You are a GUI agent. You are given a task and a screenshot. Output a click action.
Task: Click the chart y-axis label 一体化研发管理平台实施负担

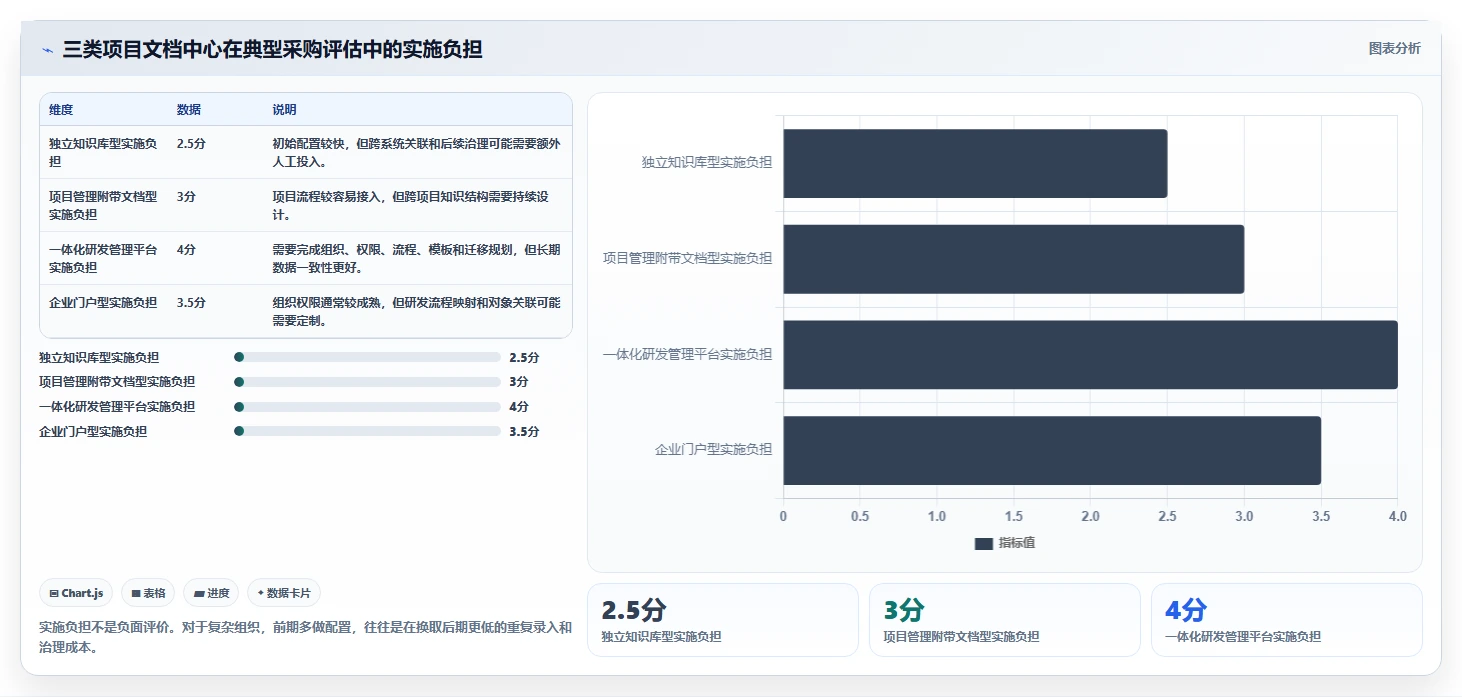687,354
